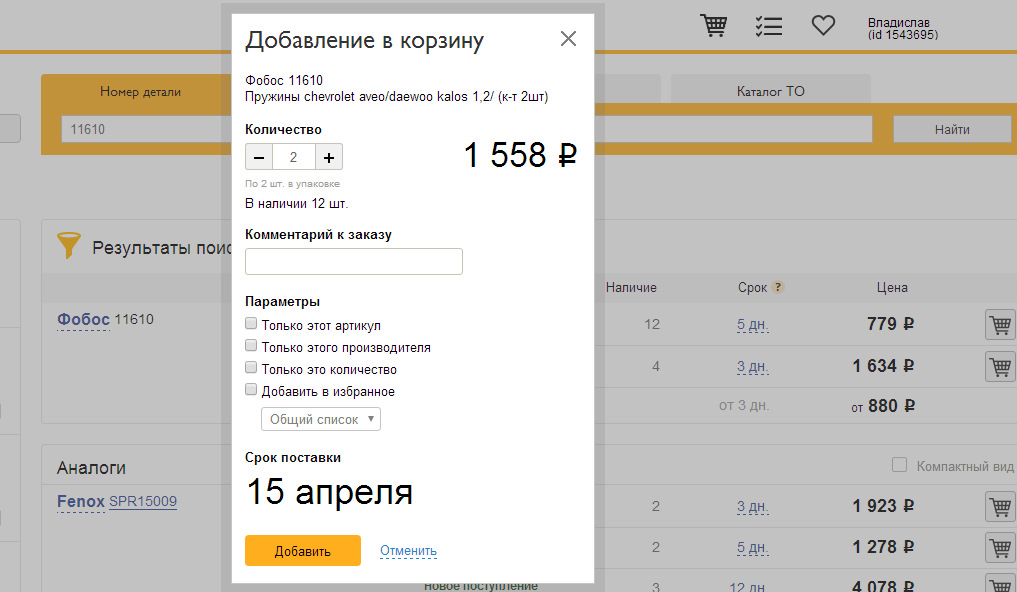Screen dimensions: 1017x592
Task: Expand the Общий список dropdown
Action: click(320, 419)
